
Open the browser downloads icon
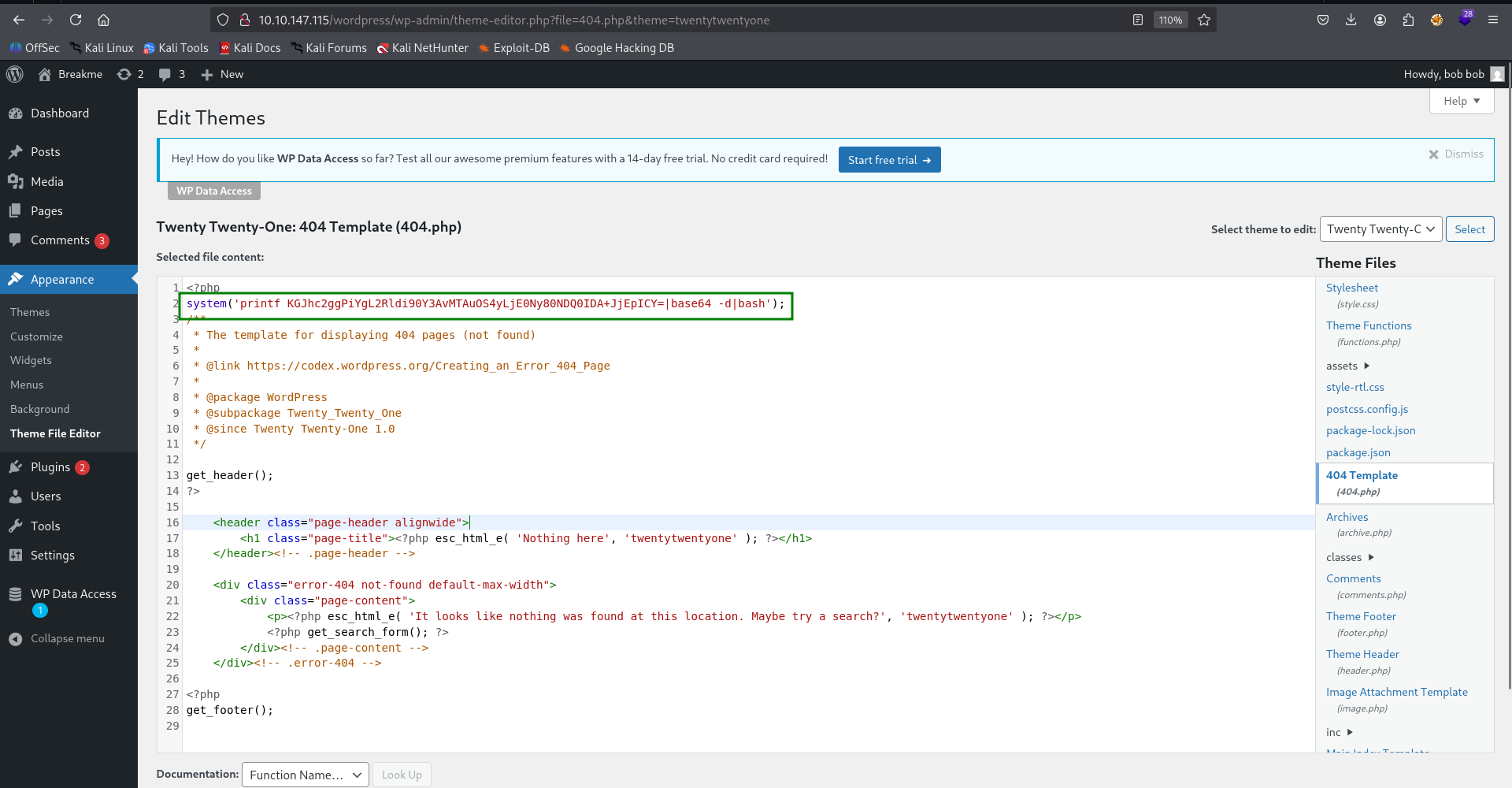(1351, 20)
